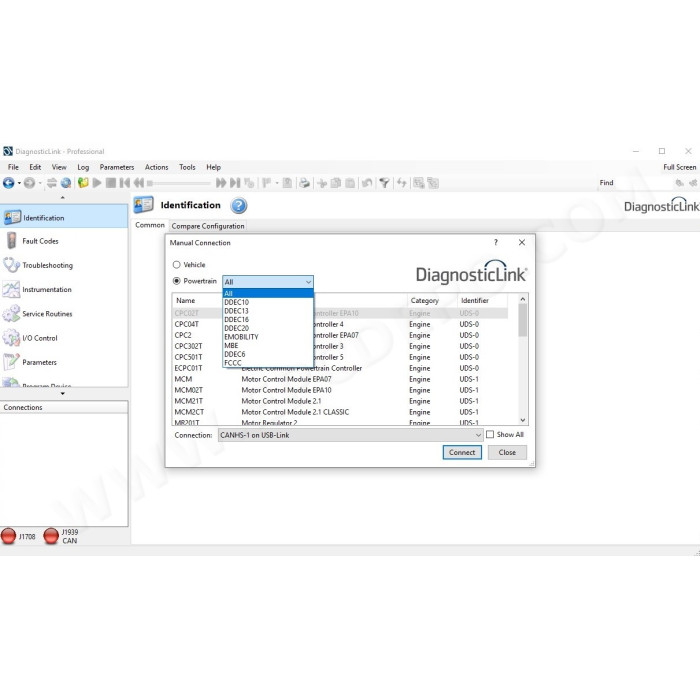Click the undo toolbar icon

pos(367,183)
